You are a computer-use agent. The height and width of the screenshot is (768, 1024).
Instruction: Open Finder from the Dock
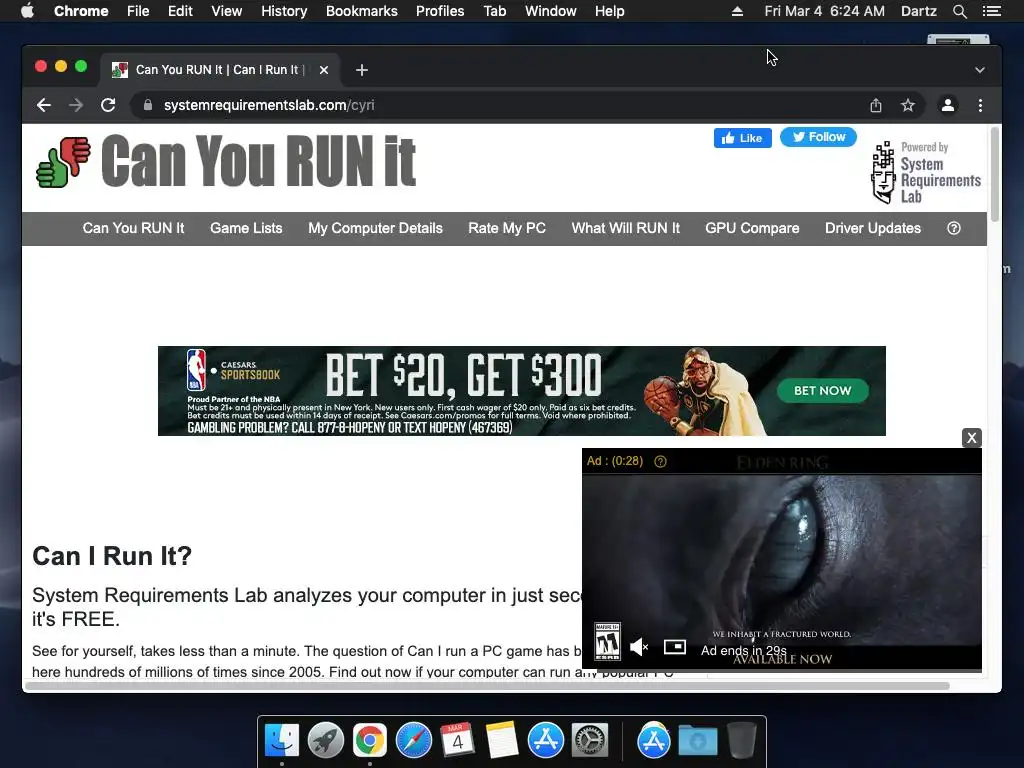coord(282,741)
